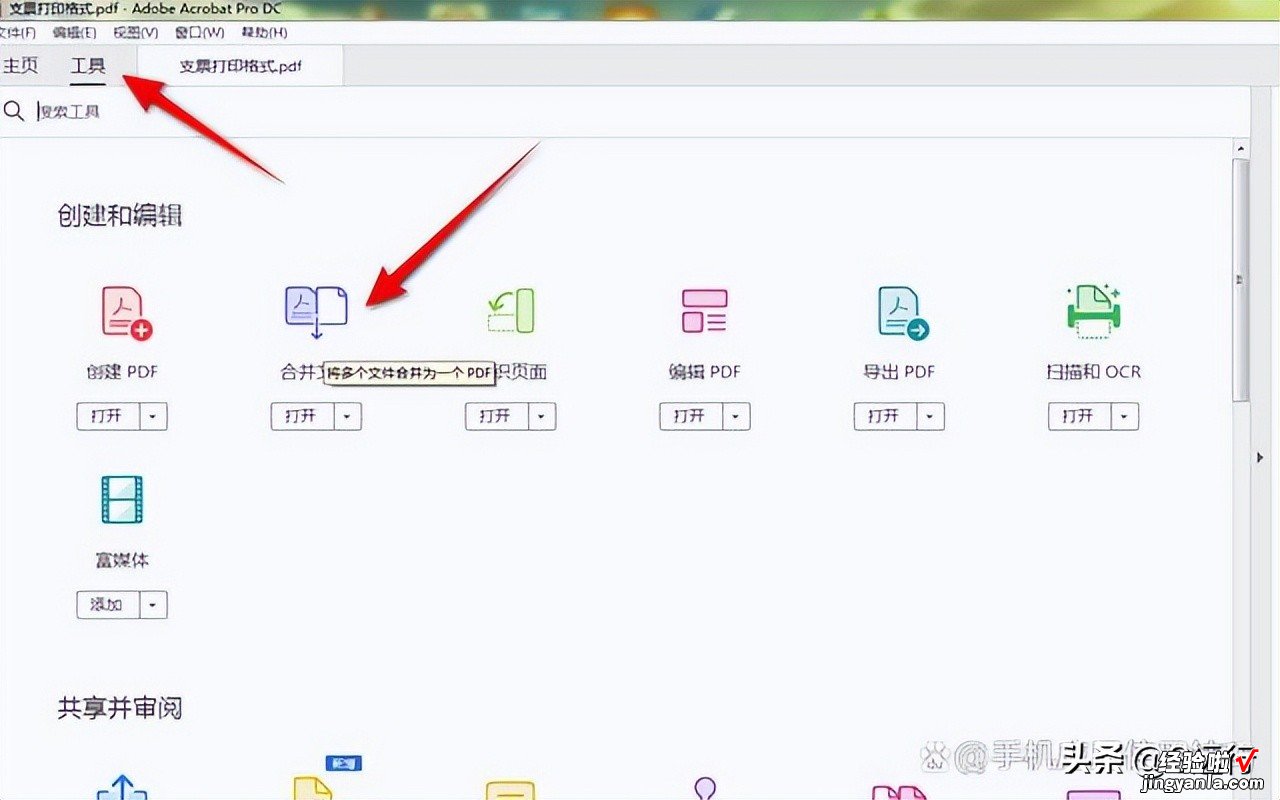Click the 编辑 PDF label
Image resolution: width=1280 pixels, height=800 pixels.
[x=705, y=371]
